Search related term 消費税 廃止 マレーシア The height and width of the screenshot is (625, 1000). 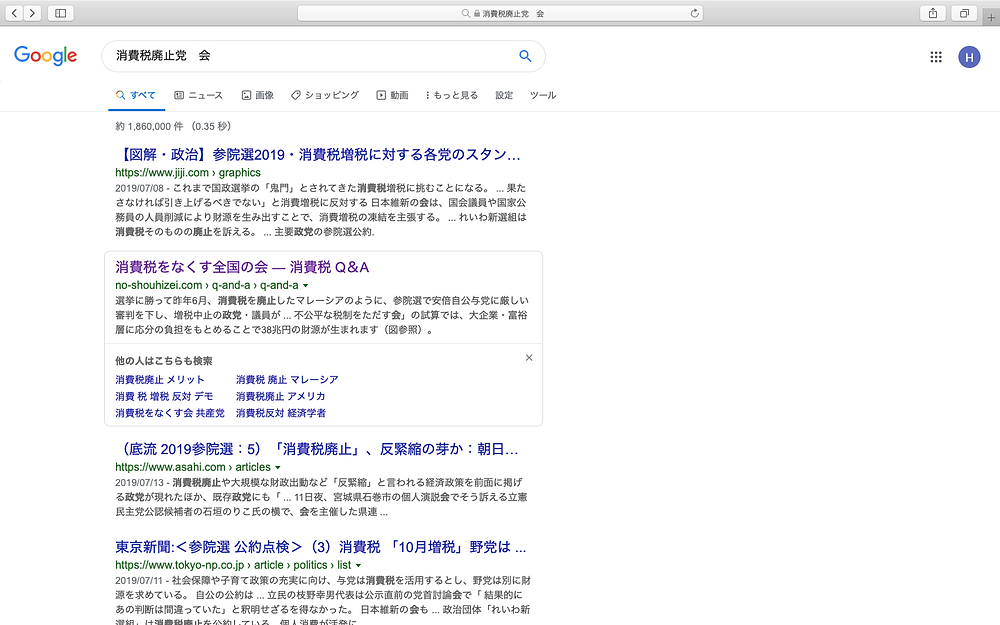tap(287, 379)
